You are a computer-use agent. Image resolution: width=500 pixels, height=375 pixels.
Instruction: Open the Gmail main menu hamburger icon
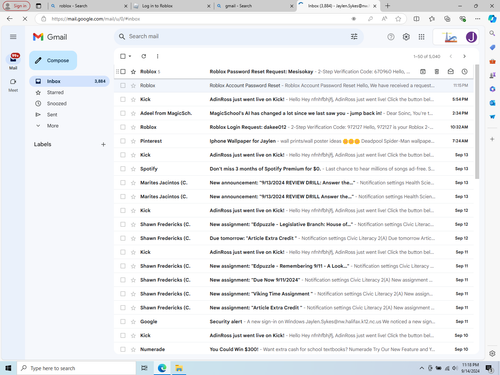[13, 37]
